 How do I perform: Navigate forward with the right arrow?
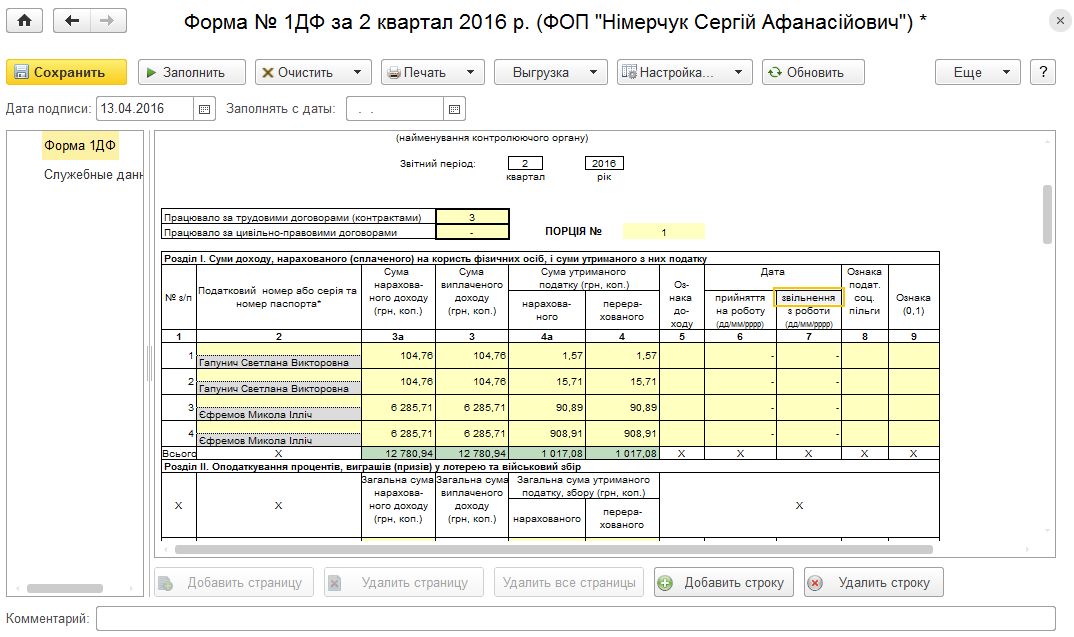coord(108,21)
